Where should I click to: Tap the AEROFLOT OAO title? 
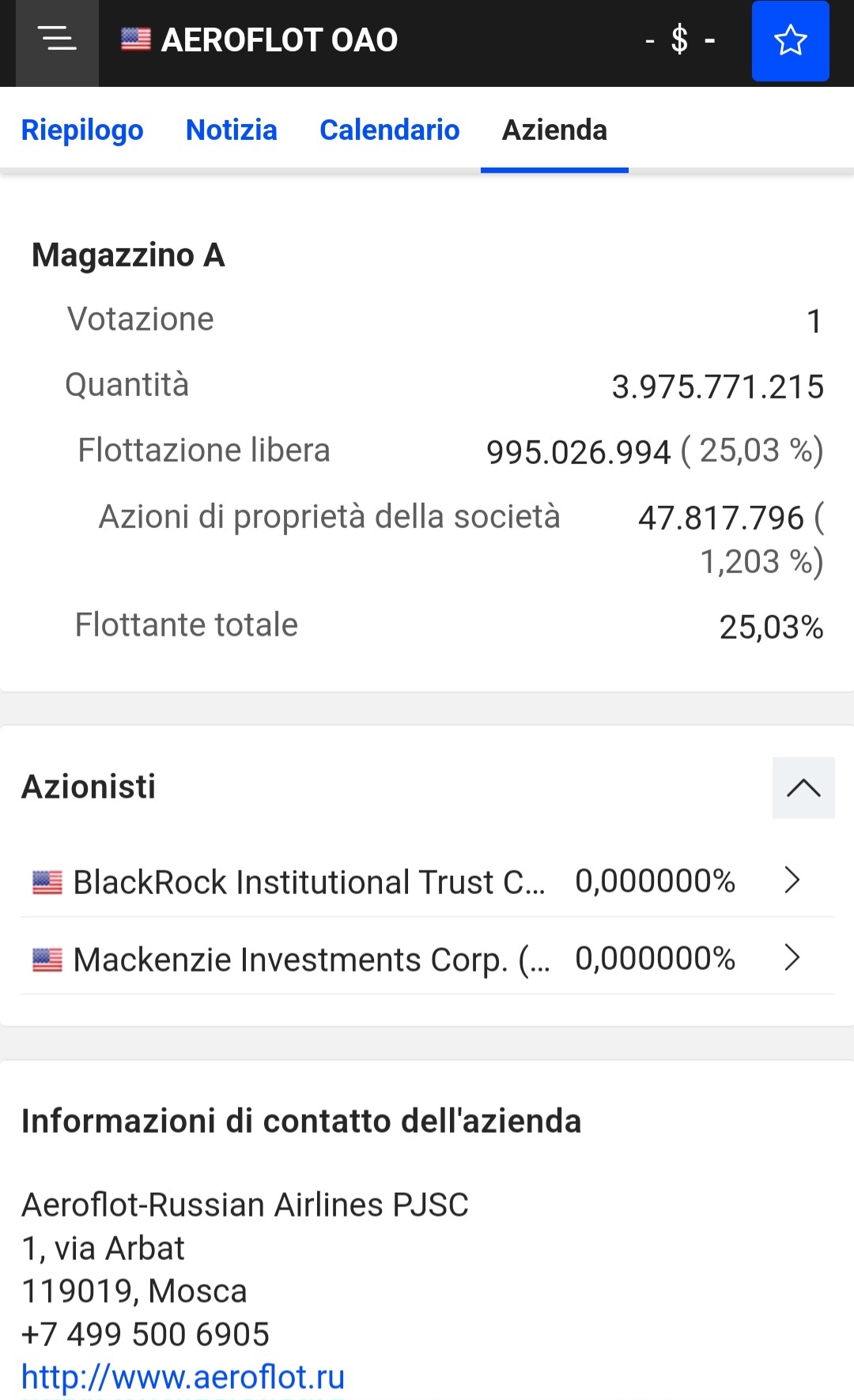coord(279,40)
